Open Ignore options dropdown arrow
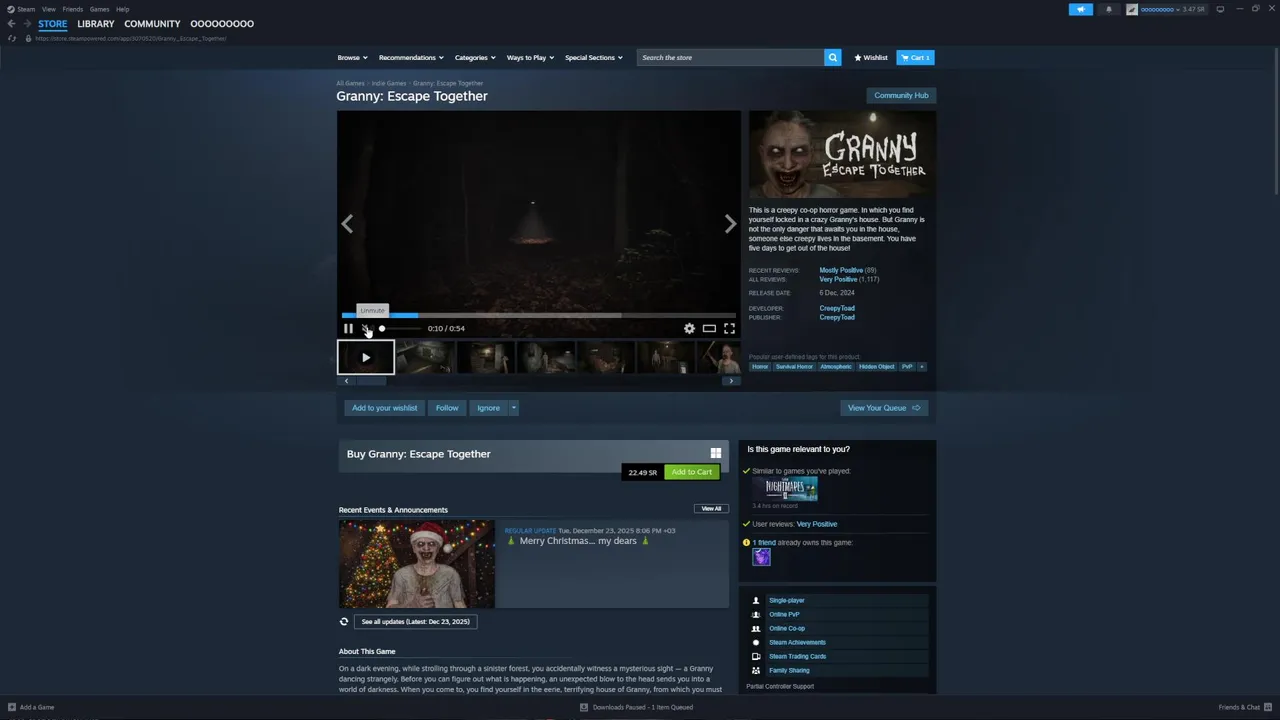The width and height of the screenshot is (1280, 720). coord(513,408)
